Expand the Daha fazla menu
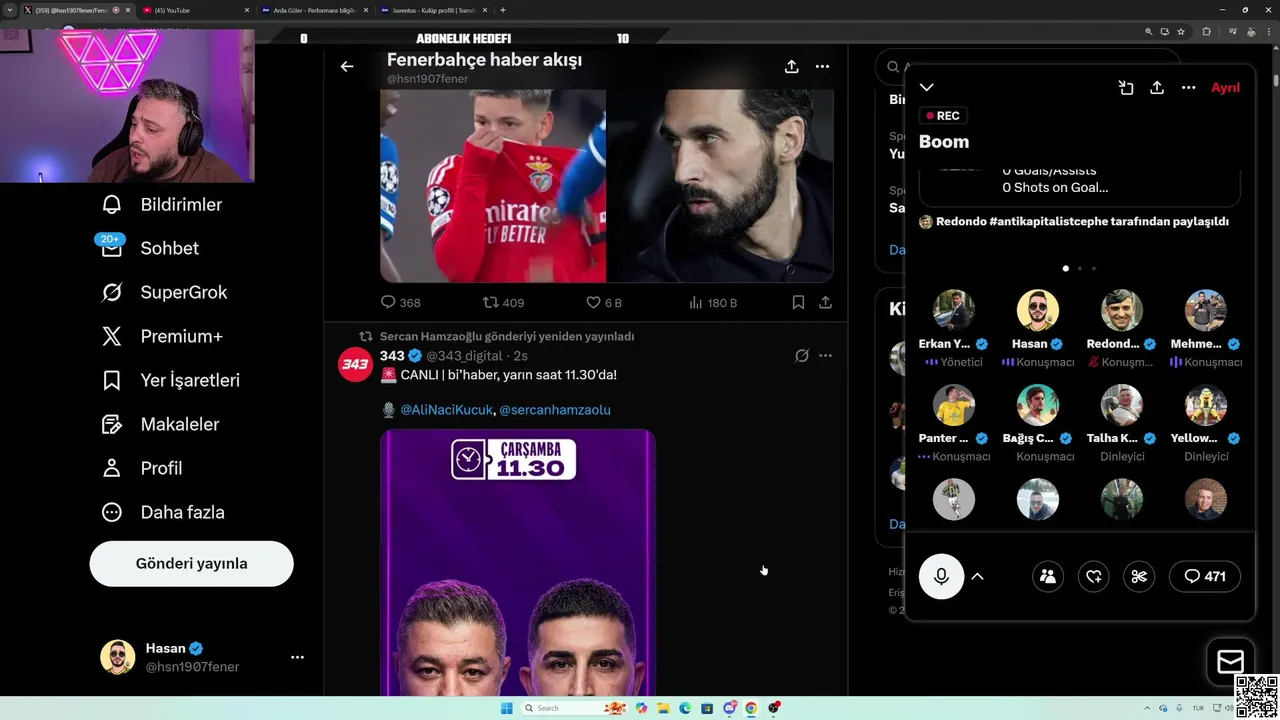 pos(163,512)
